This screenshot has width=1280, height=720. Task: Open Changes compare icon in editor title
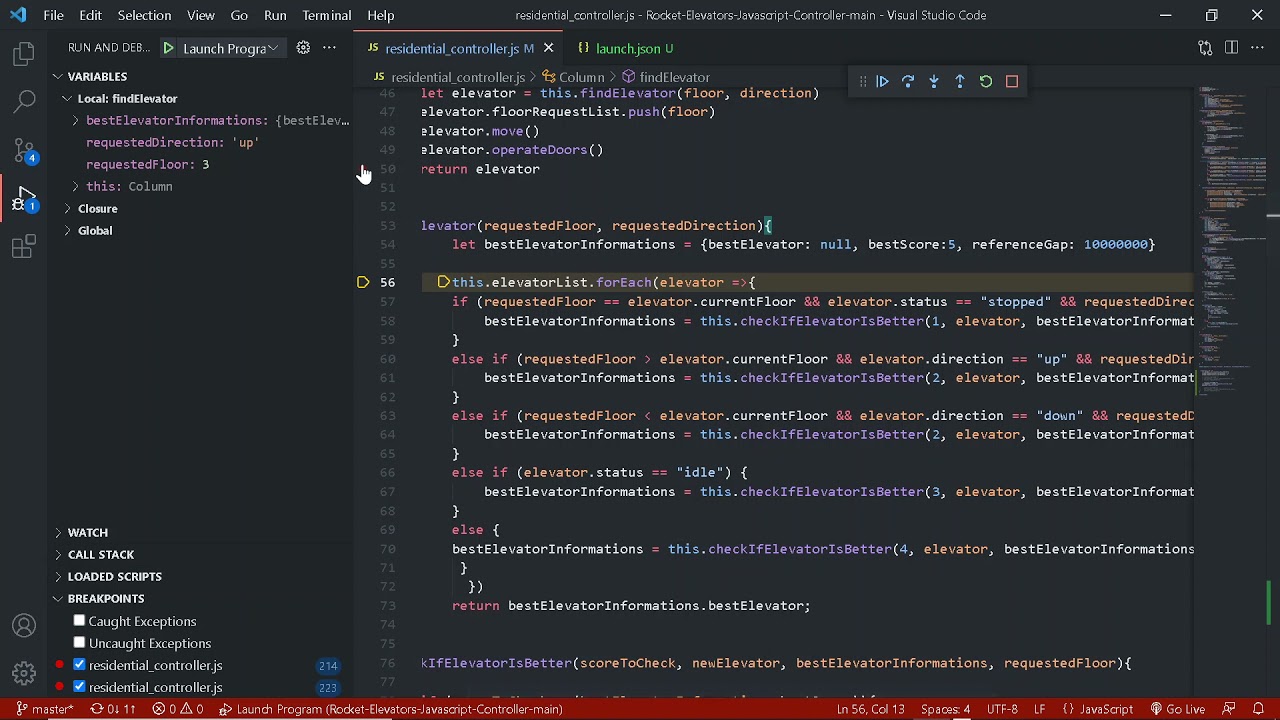tap(1205, 48)
